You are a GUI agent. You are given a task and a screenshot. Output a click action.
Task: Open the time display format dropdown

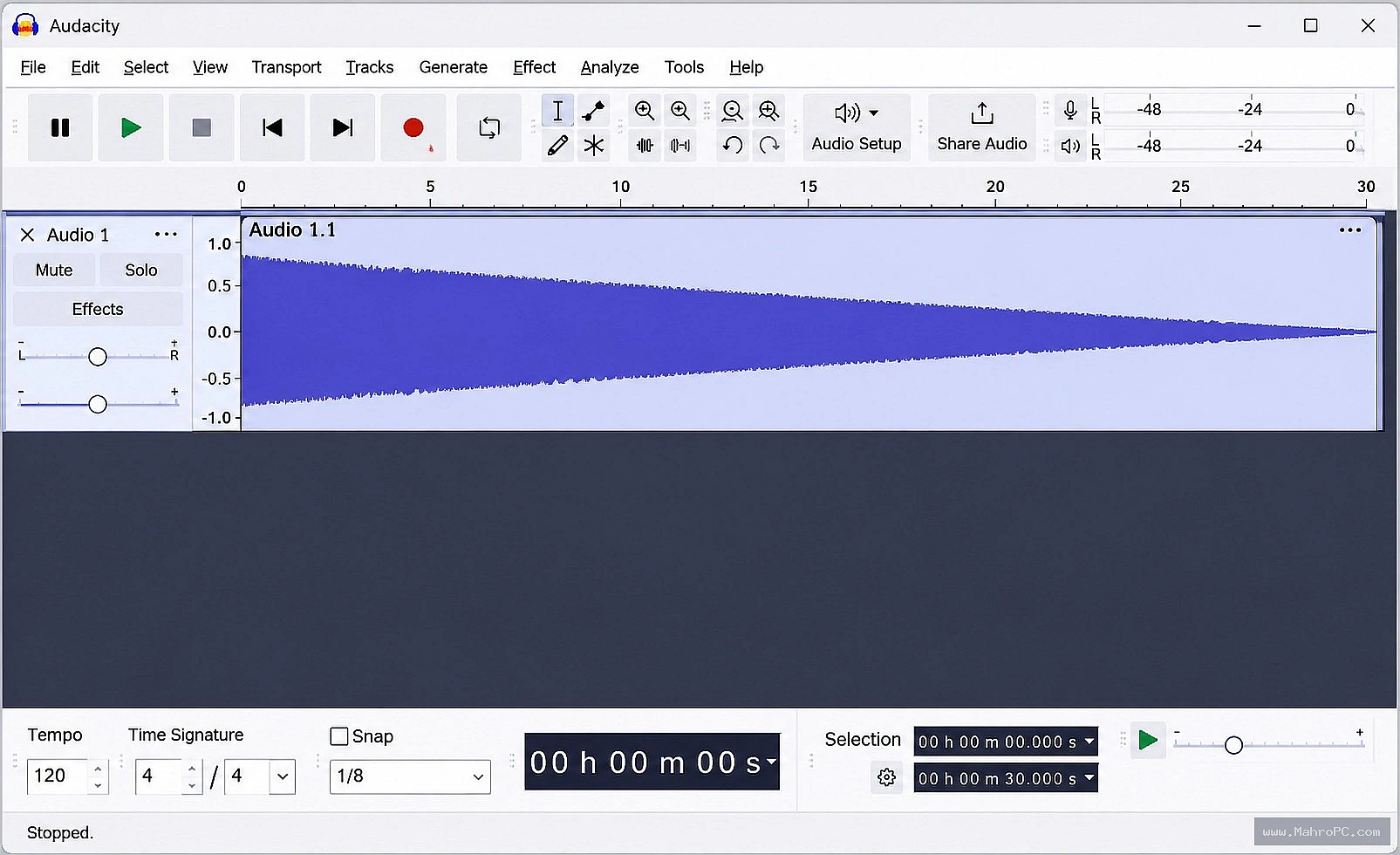(771, 762)
